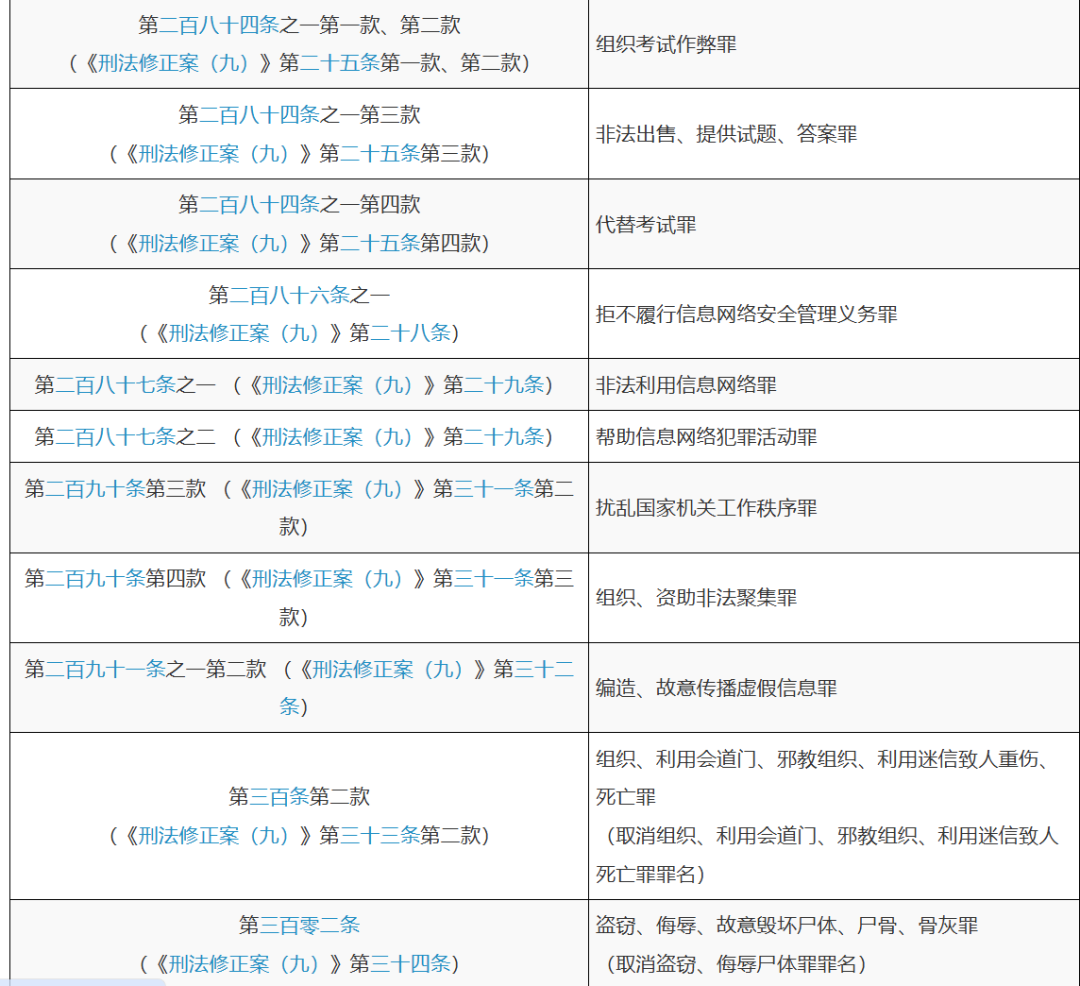
Task: Open 二十九条 link in 帮助信息网络犯罪活动罪 row
Action: tap(503, 437)
